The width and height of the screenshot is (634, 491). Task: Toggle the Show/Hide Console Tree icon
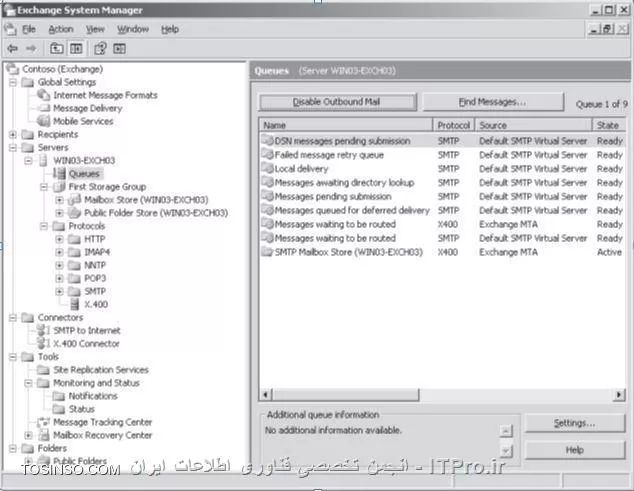point(76,49)
